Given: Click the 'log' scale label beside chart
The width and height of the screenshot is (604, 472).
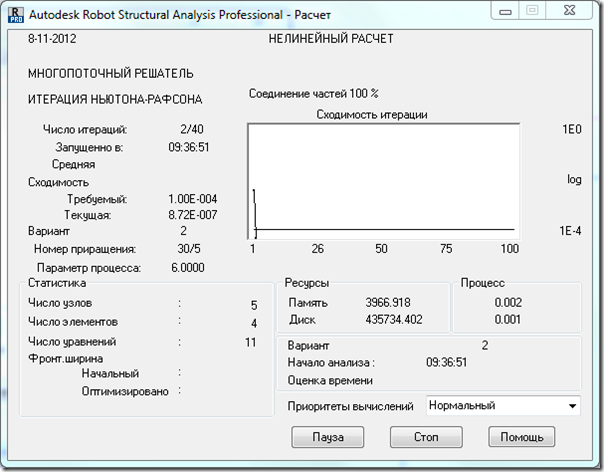Looking at the screenshot, I should (574, 180).
